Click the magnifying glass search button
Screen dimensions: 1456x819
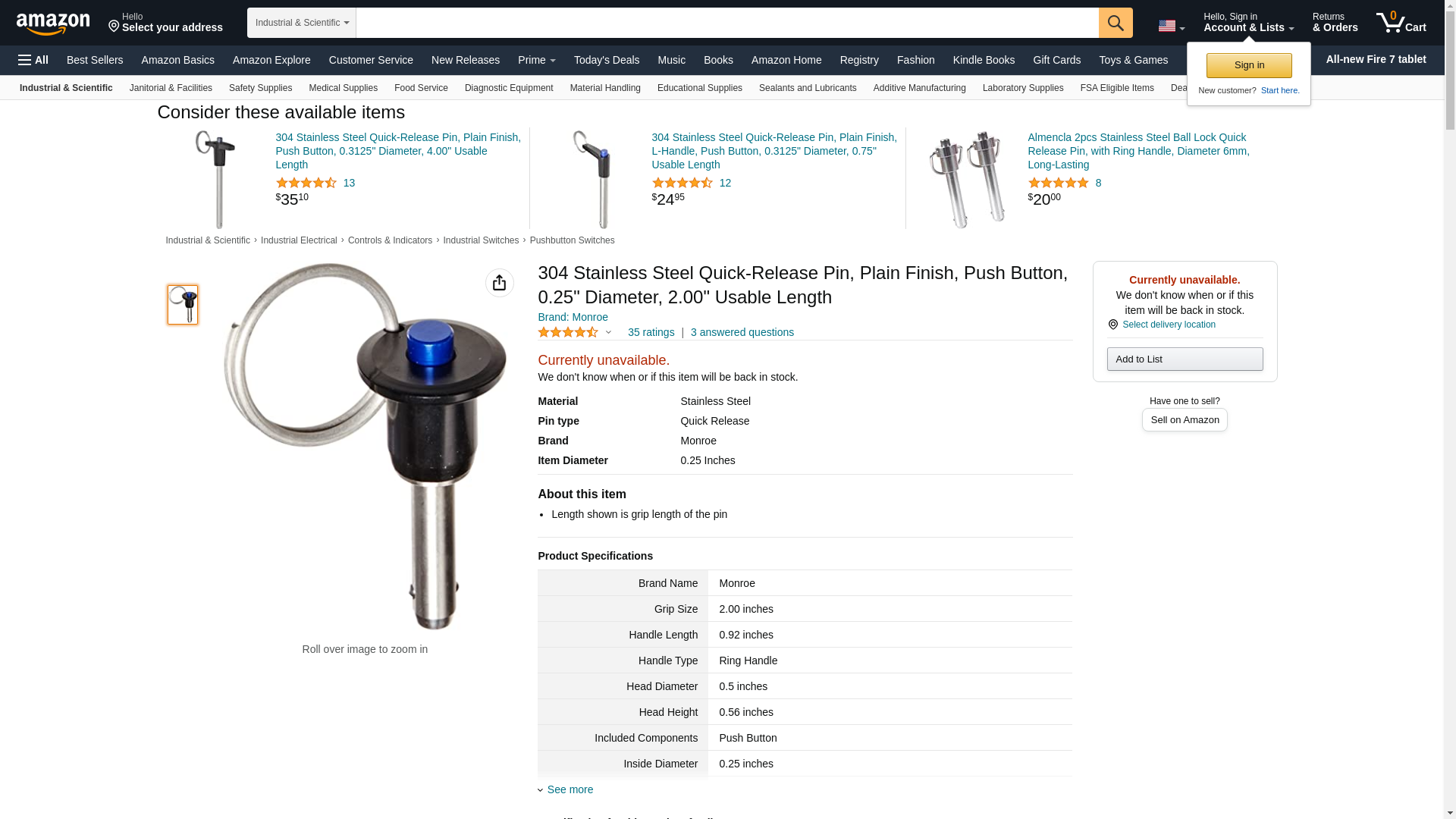1116,23
